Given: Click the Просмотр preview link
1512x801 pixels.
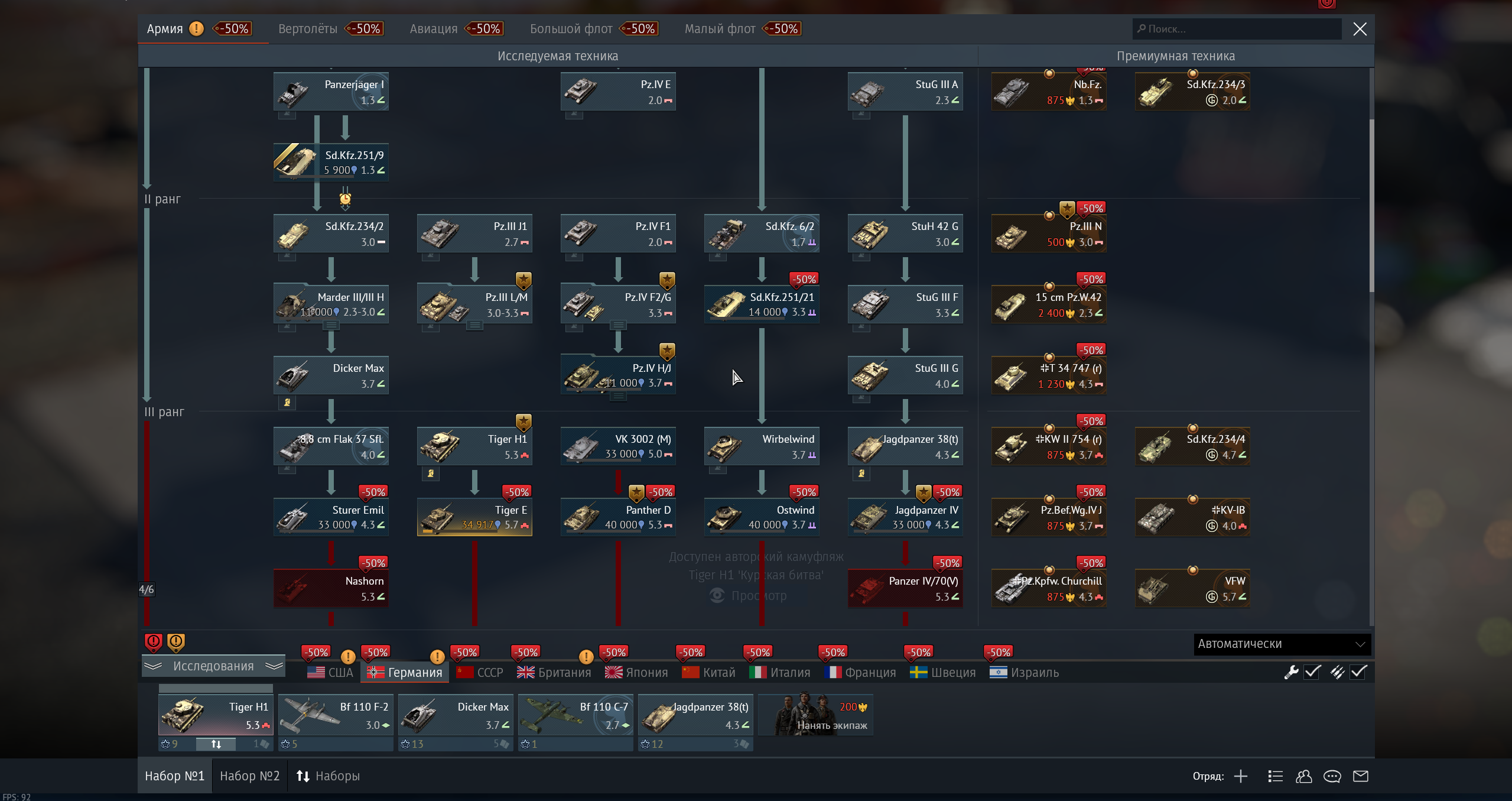Looking at the screenshot, I should (x=748, y=596).
